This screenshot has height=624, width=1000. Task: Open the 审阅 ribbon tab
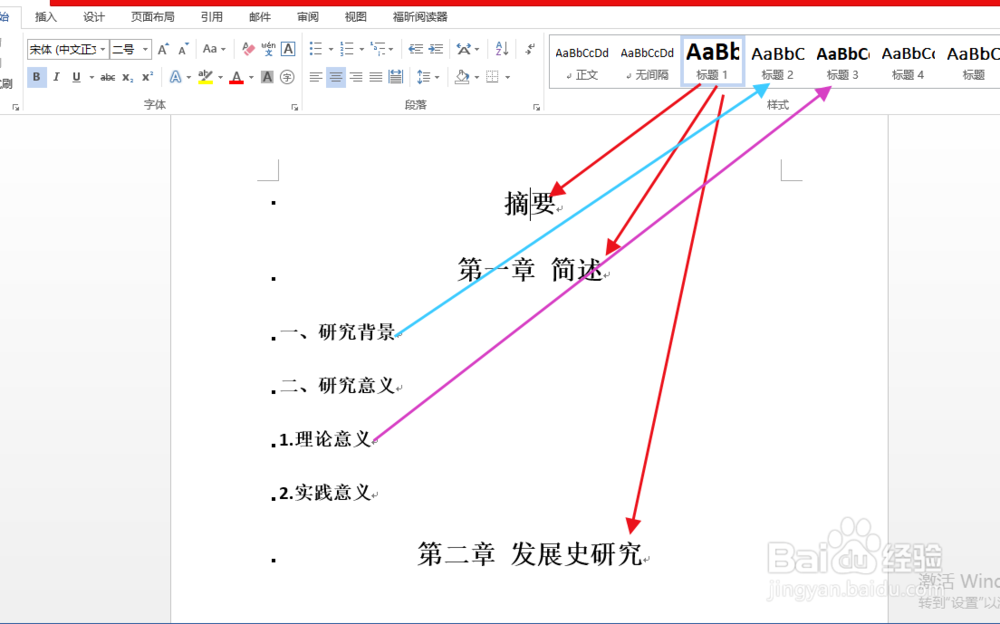[x=307, y=16]
